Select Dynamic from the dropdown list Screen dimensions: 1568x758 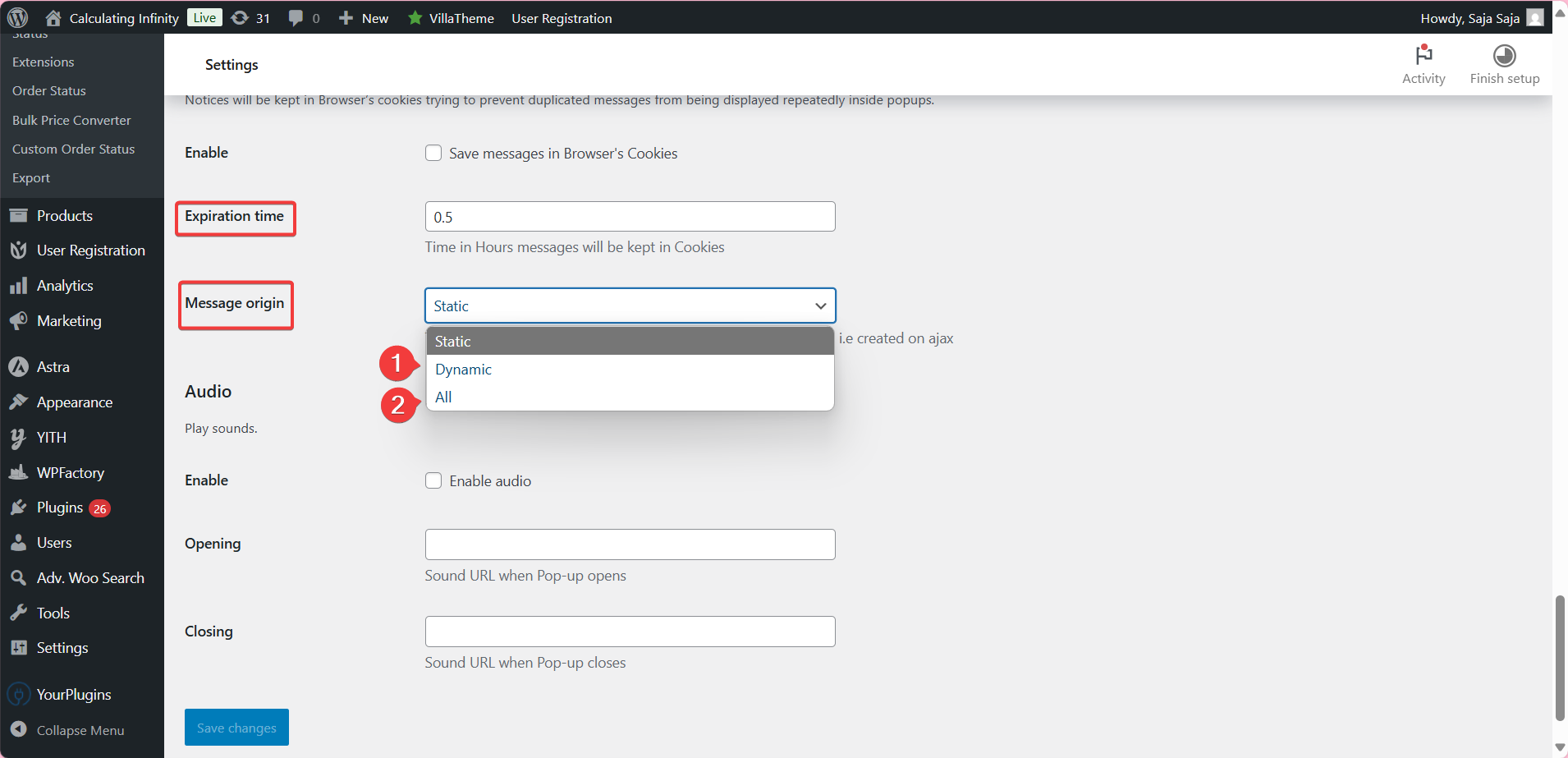pos(464,370)
